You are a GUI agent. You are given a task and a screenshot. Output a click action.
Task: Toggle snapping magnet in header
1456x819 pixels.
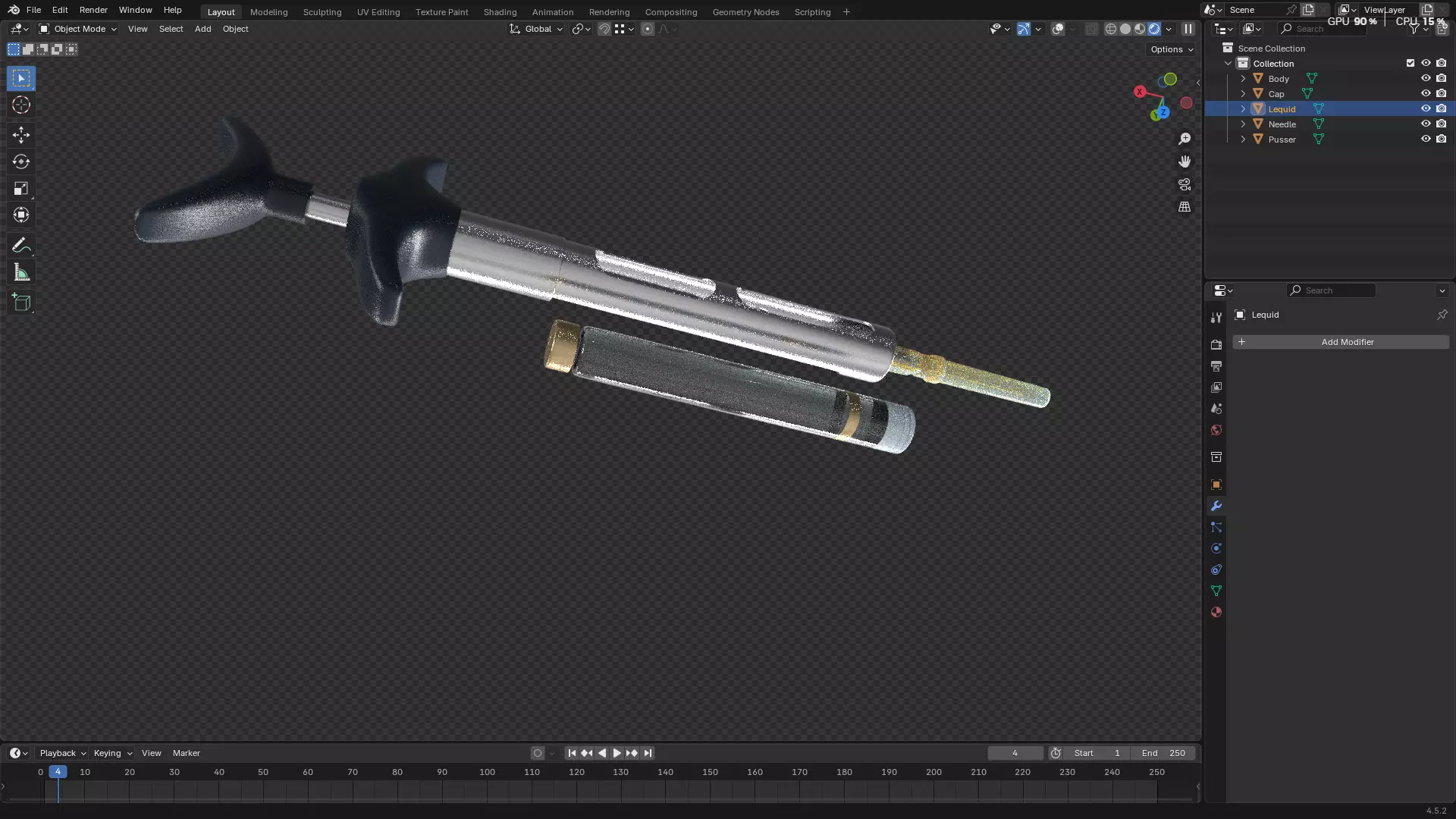(604, 29)
